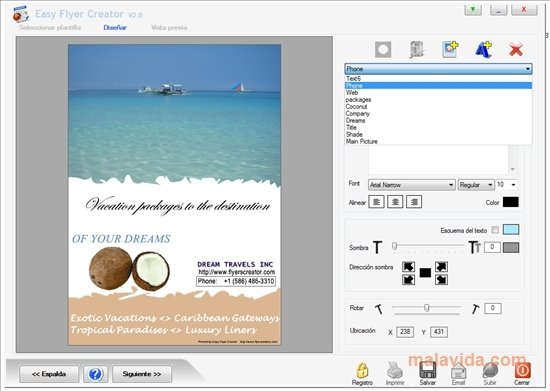Switch to Diseñar tab
Screen dimensions: 550x391
[115, 27]
